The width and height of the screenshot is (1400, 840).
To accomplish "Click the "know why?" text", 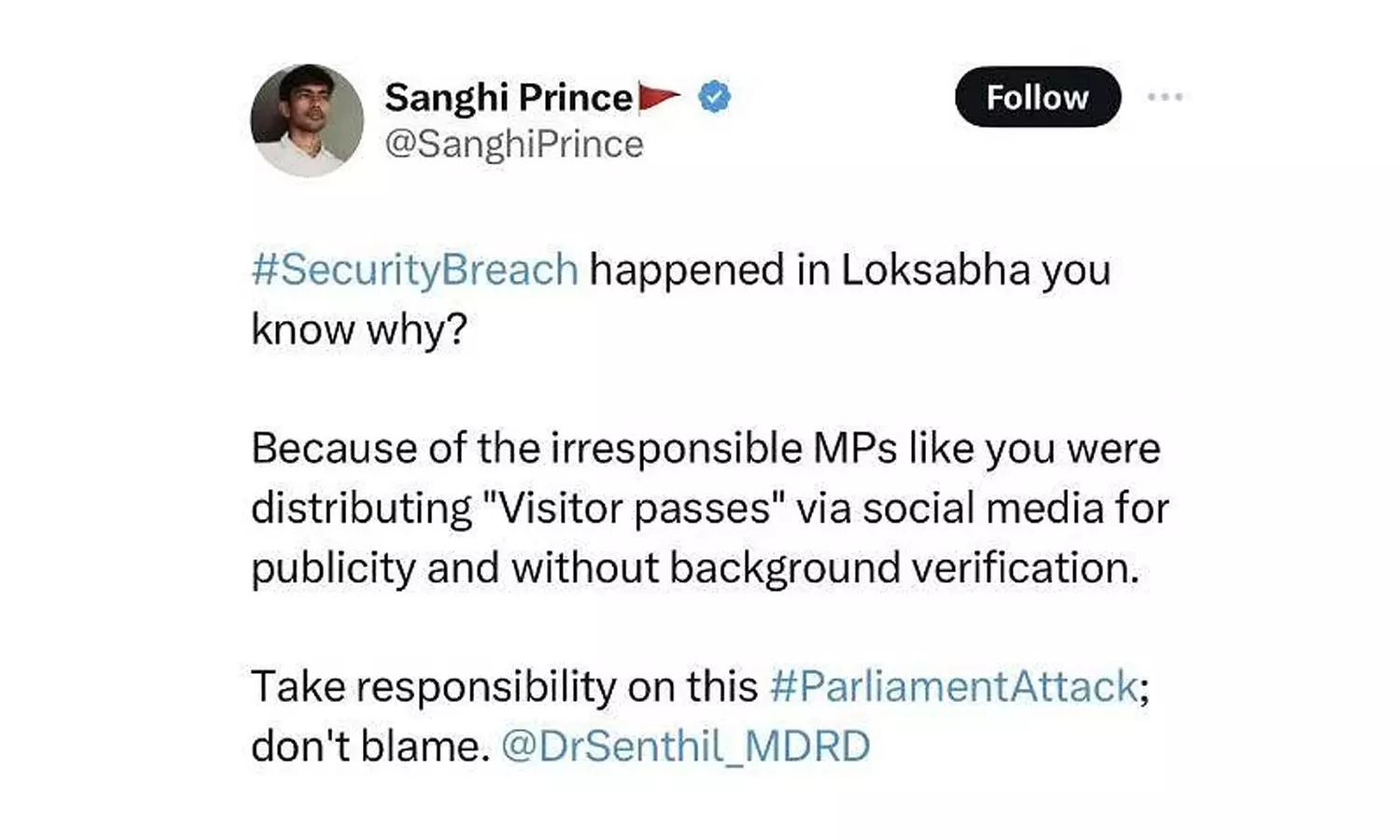I will pos(358,330).
